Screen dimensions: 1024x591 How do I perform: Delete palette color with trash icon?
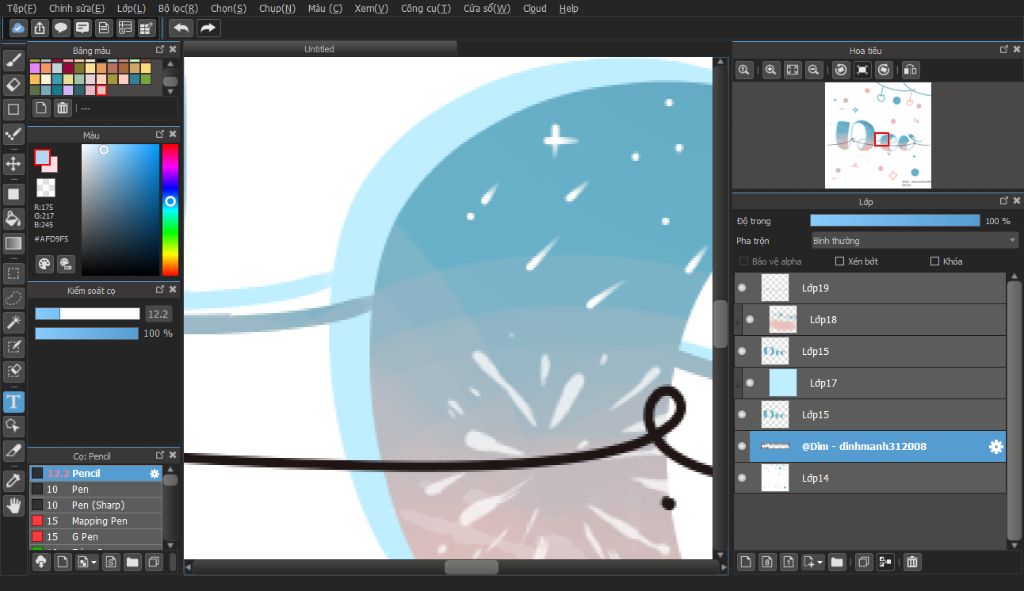[x=62, y=108]
